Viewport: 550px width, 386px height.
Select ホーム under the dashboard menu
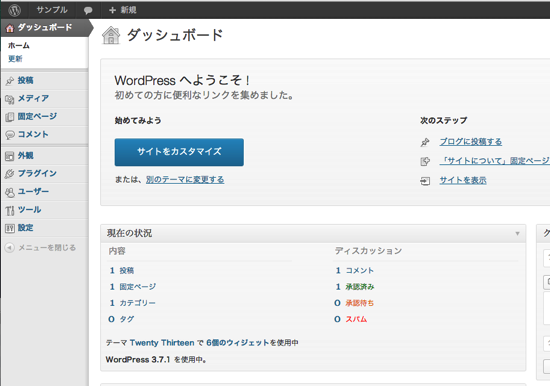19,46
